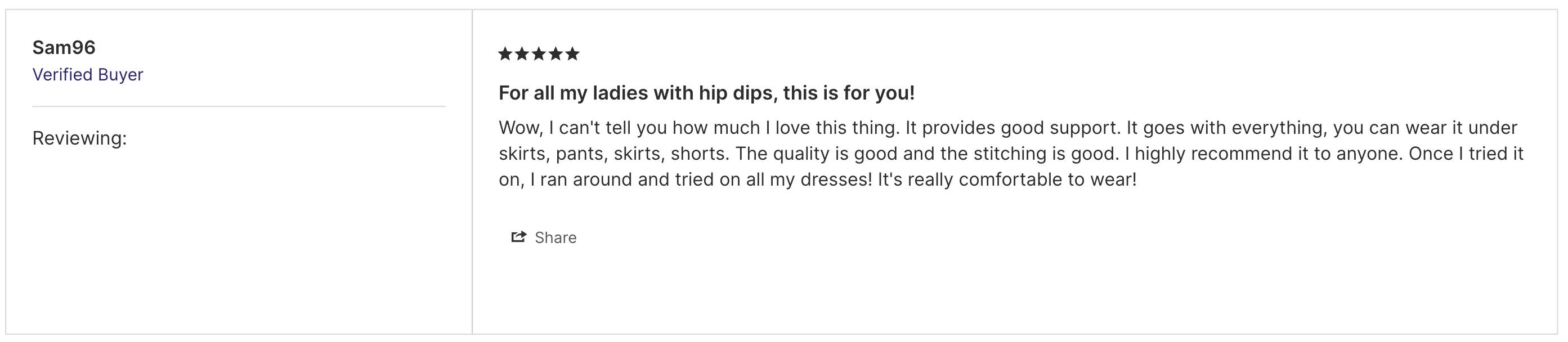Image resolution: width=1568 pixels, height=342 pixels.
Task: Select the third rating star
Action: [x=539, y=54]
